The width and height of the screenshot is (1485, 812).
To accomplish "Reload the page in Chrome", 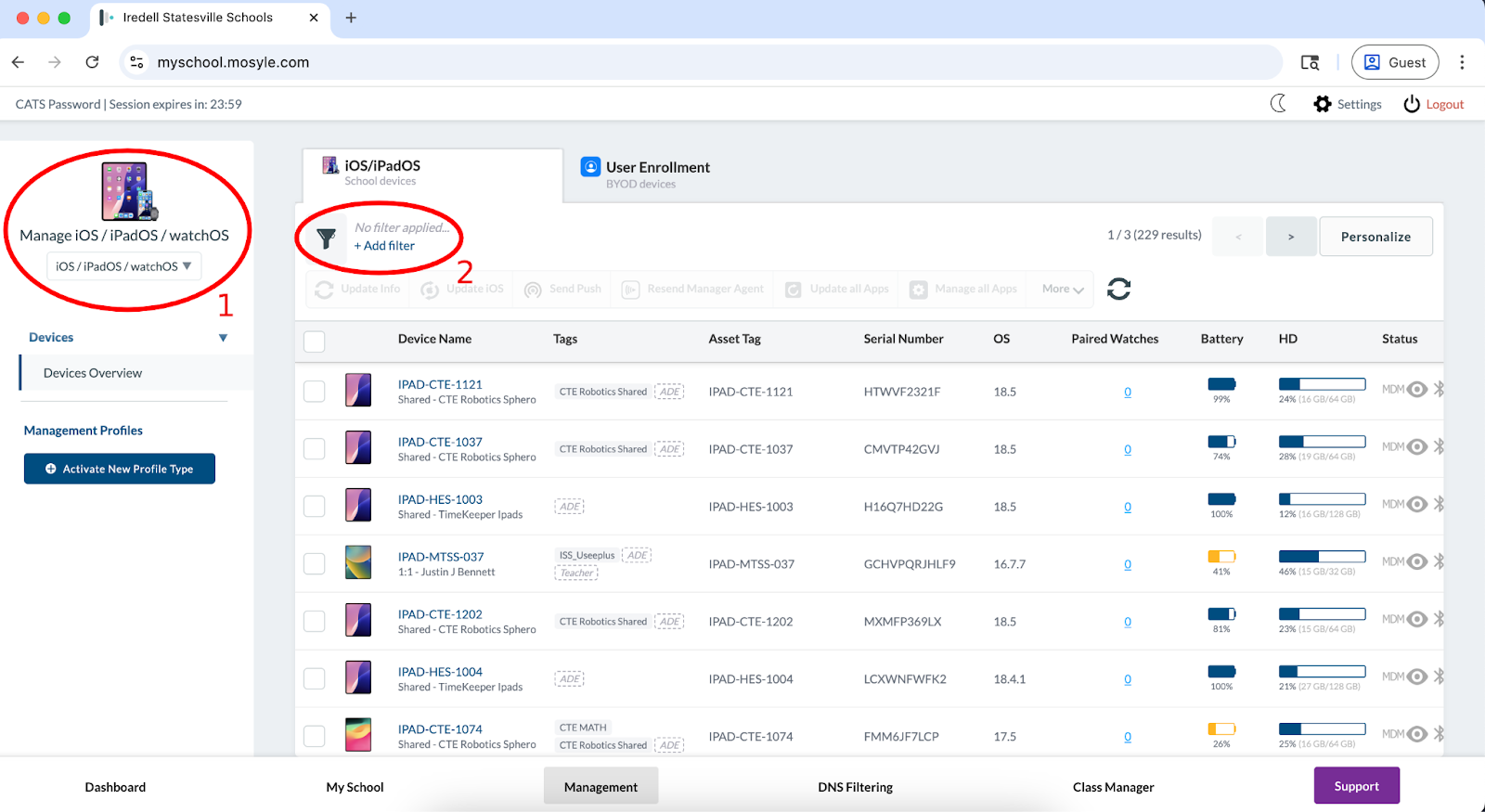I will [92, 62].
